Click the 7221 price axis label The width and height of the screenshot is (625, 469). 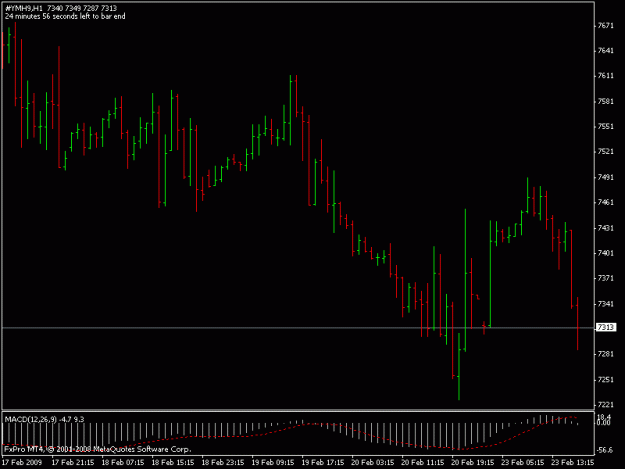(605, 405)
